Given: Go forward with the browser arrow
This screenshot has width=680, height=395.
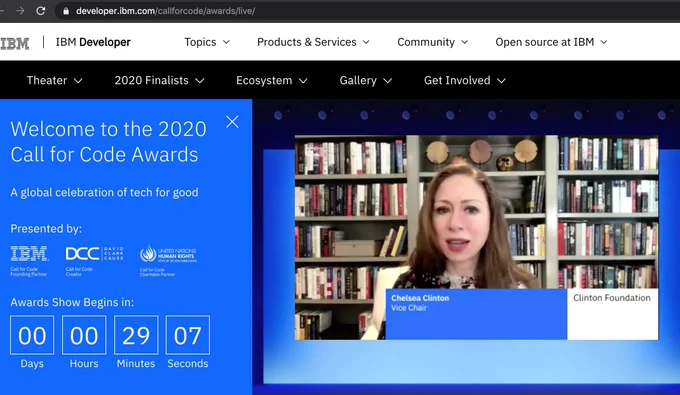Looking at the screenshot, I should click(20, 11).
